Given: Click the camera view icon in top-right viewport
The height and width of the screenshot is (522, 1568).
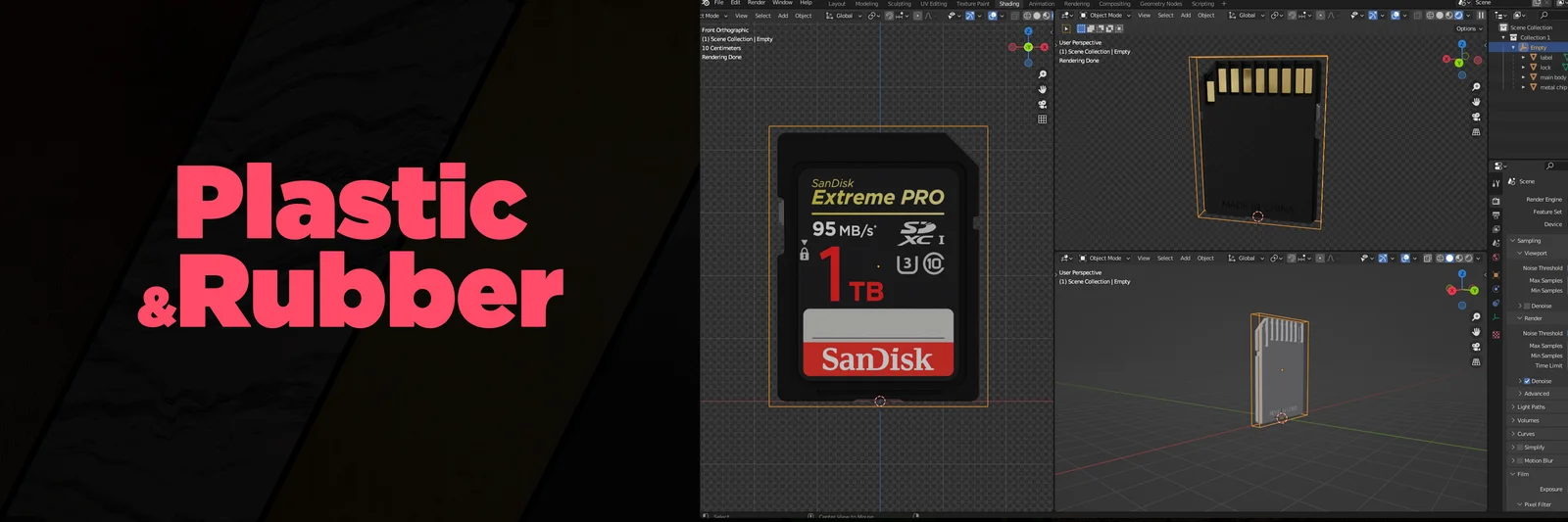Looking at the screenshot, I should (x=1476, y=117).
